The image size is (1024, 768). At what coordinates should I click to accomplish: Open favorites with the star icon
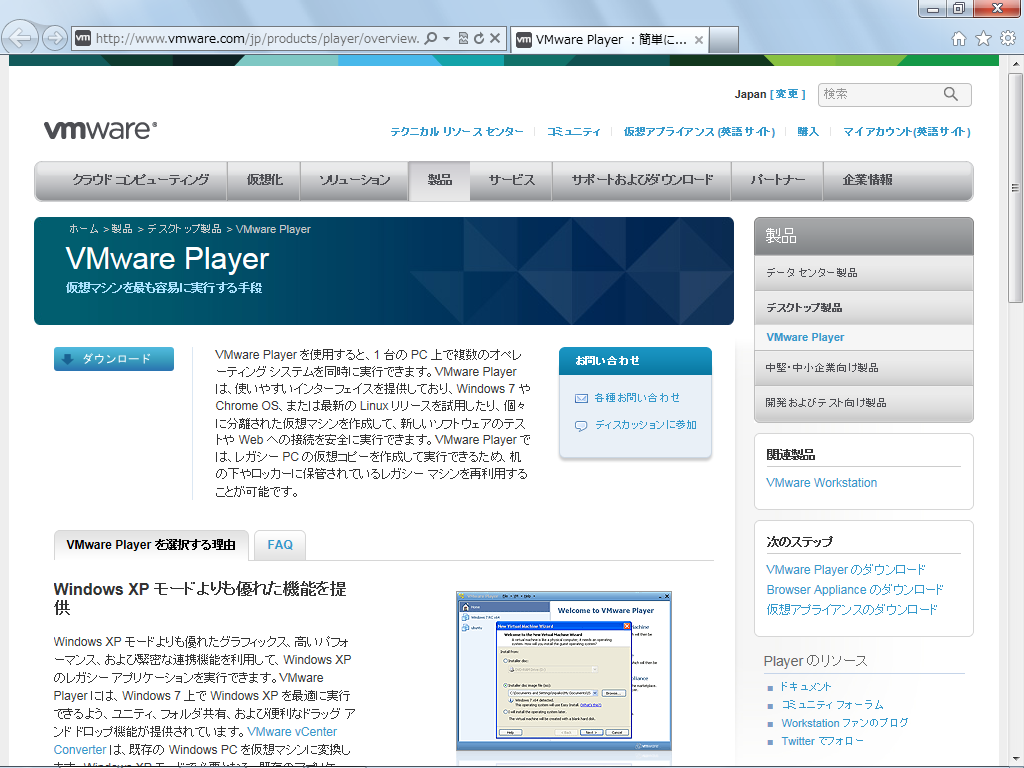click(x=984, y=39)
